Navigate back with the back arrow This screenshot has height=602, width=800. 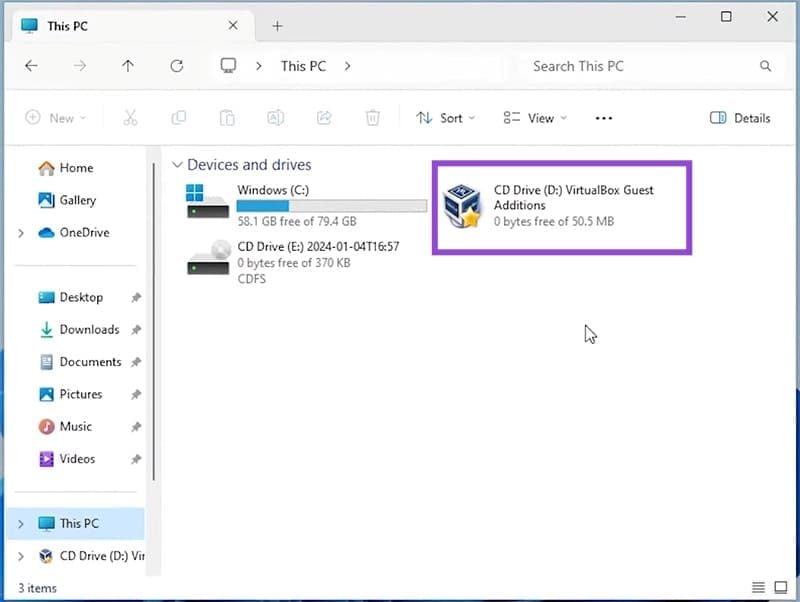coord(31,66)
